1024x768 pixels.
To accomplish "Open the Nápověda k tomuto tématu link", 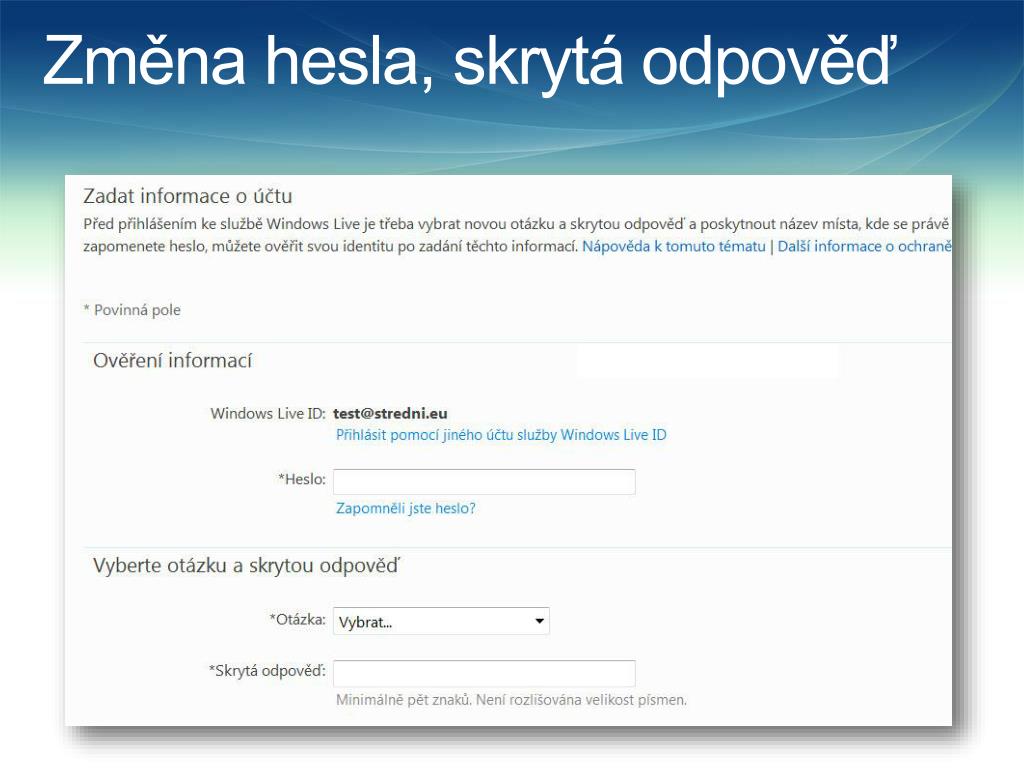I will [673, 246].
